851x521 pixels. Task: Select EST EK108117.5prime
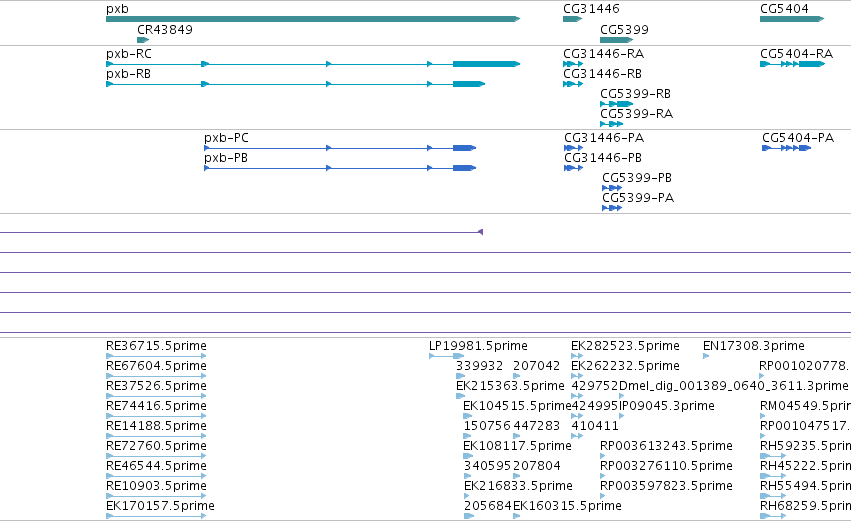[x=517, y=446]
